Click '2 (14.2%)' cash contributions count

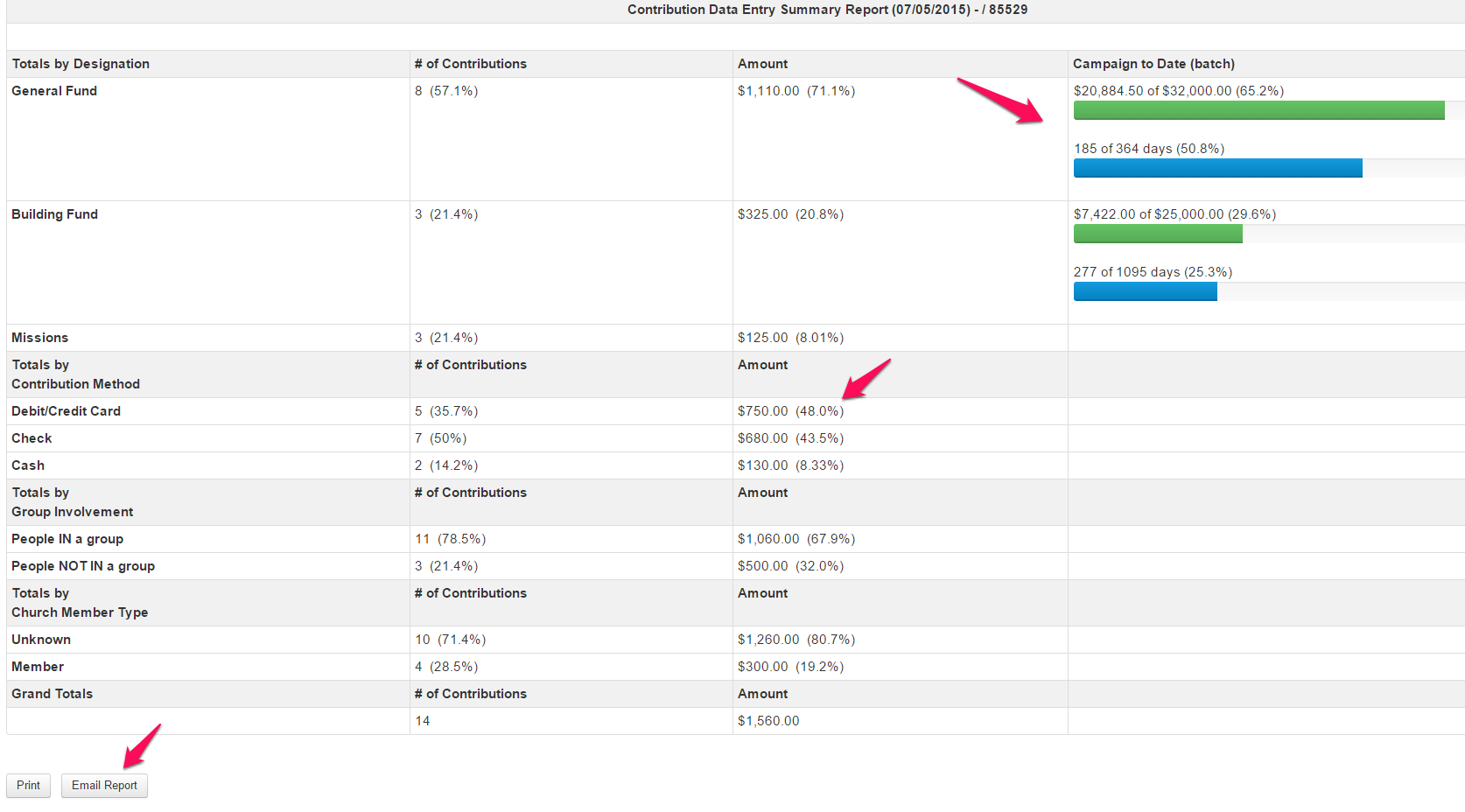(x=446, y=465)
